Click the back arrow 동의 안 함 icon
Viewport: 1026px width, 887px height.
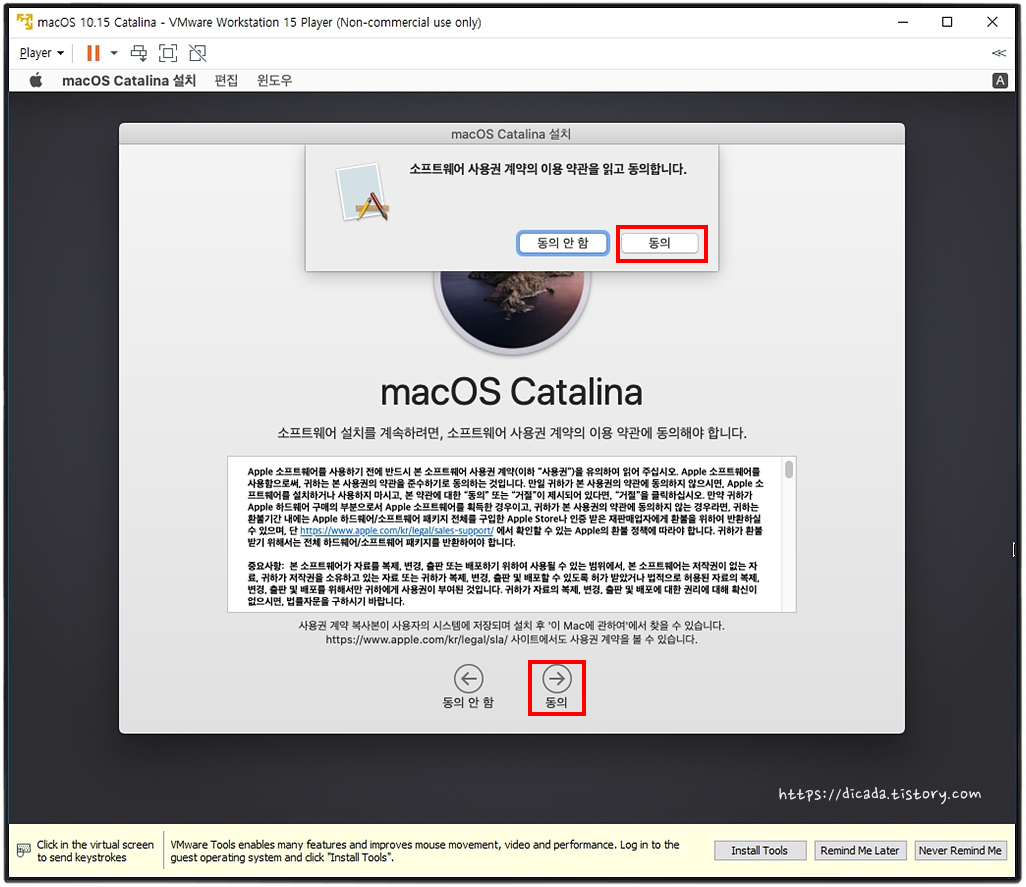469,678
